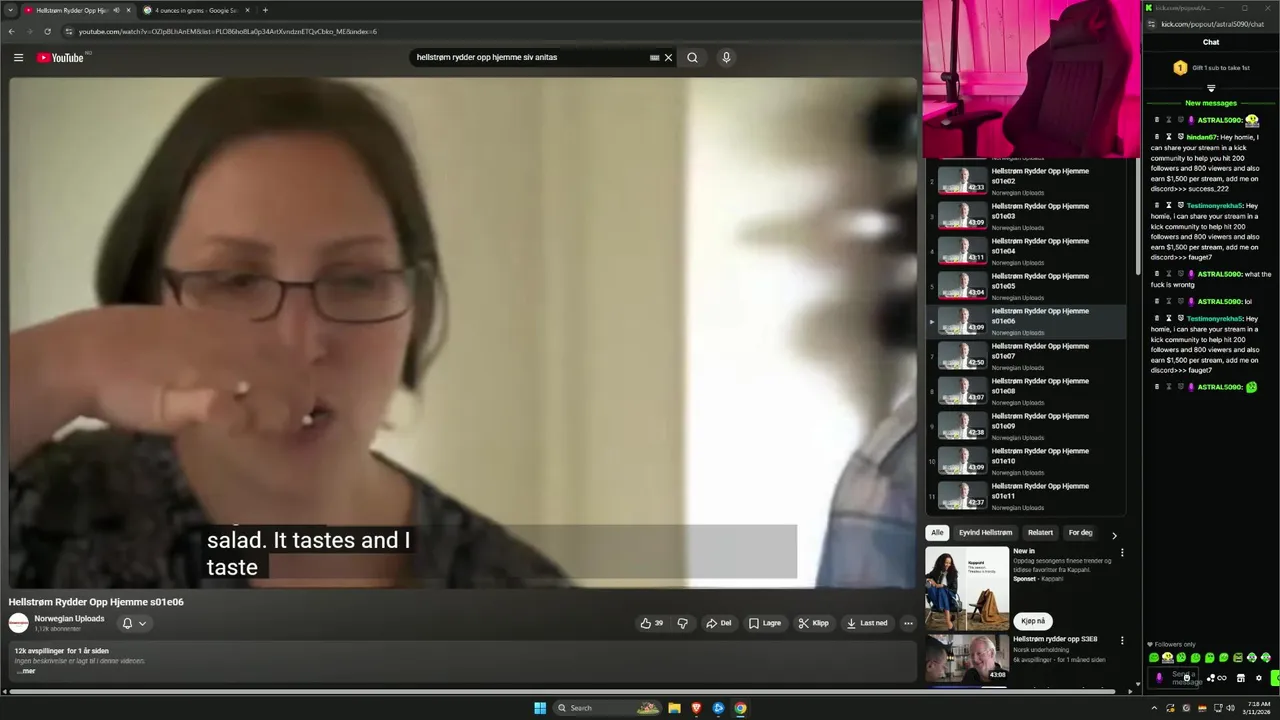Viewport: 1280px width, 720px height.
Task: Show hidden system tray icons
Action: [x=1154, y=708]
